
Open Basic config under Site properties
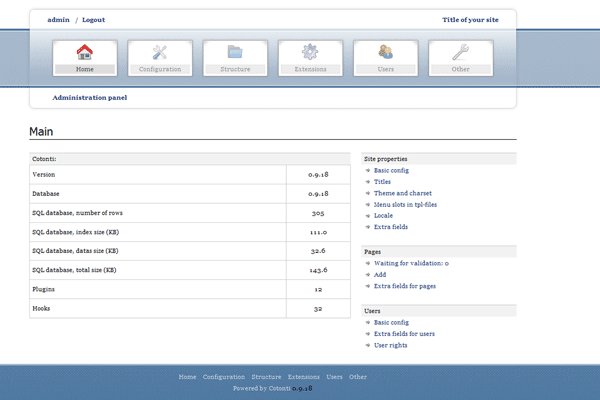point(391,170)
